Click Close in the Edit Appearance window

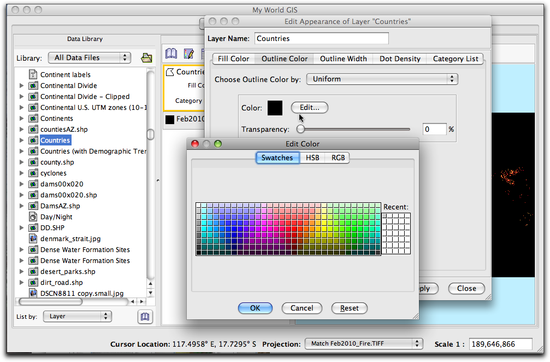tap(466, 288)
